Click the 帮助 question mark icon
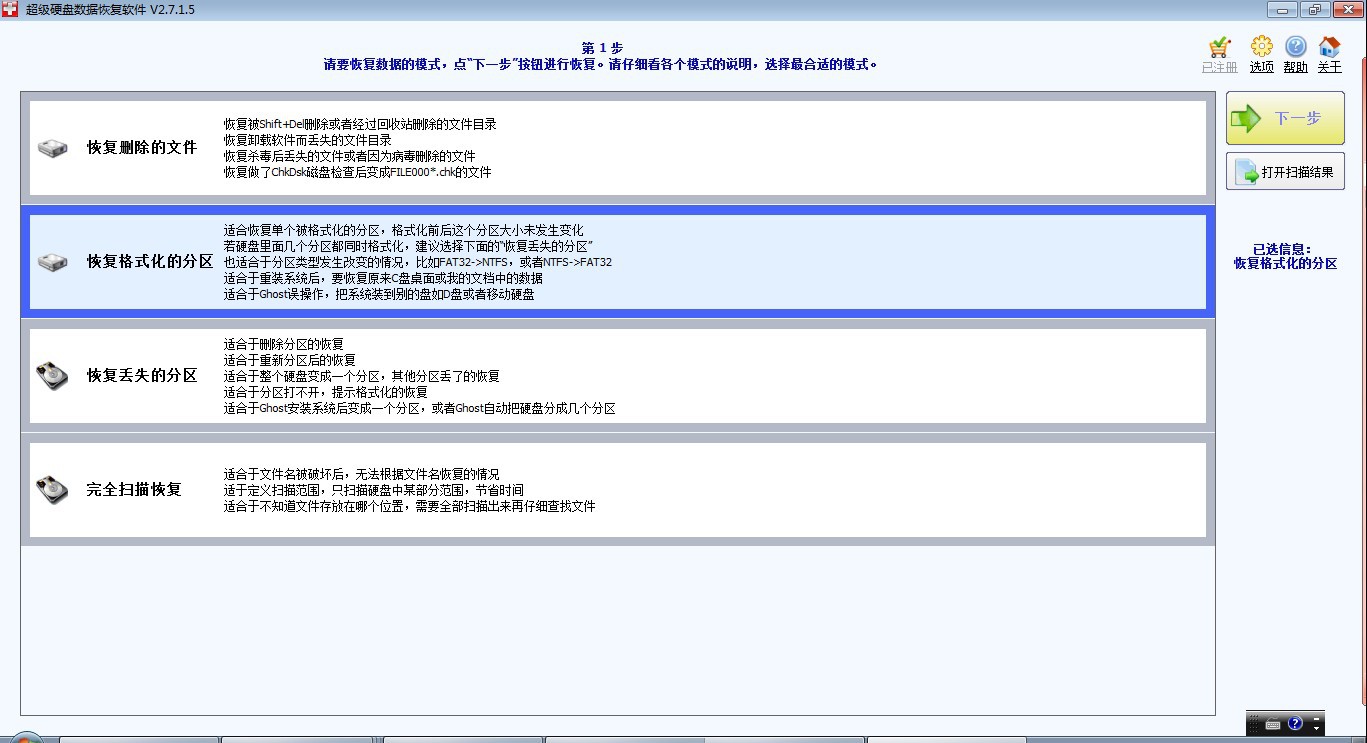 pyautogui.click(x=1295, y=47)
